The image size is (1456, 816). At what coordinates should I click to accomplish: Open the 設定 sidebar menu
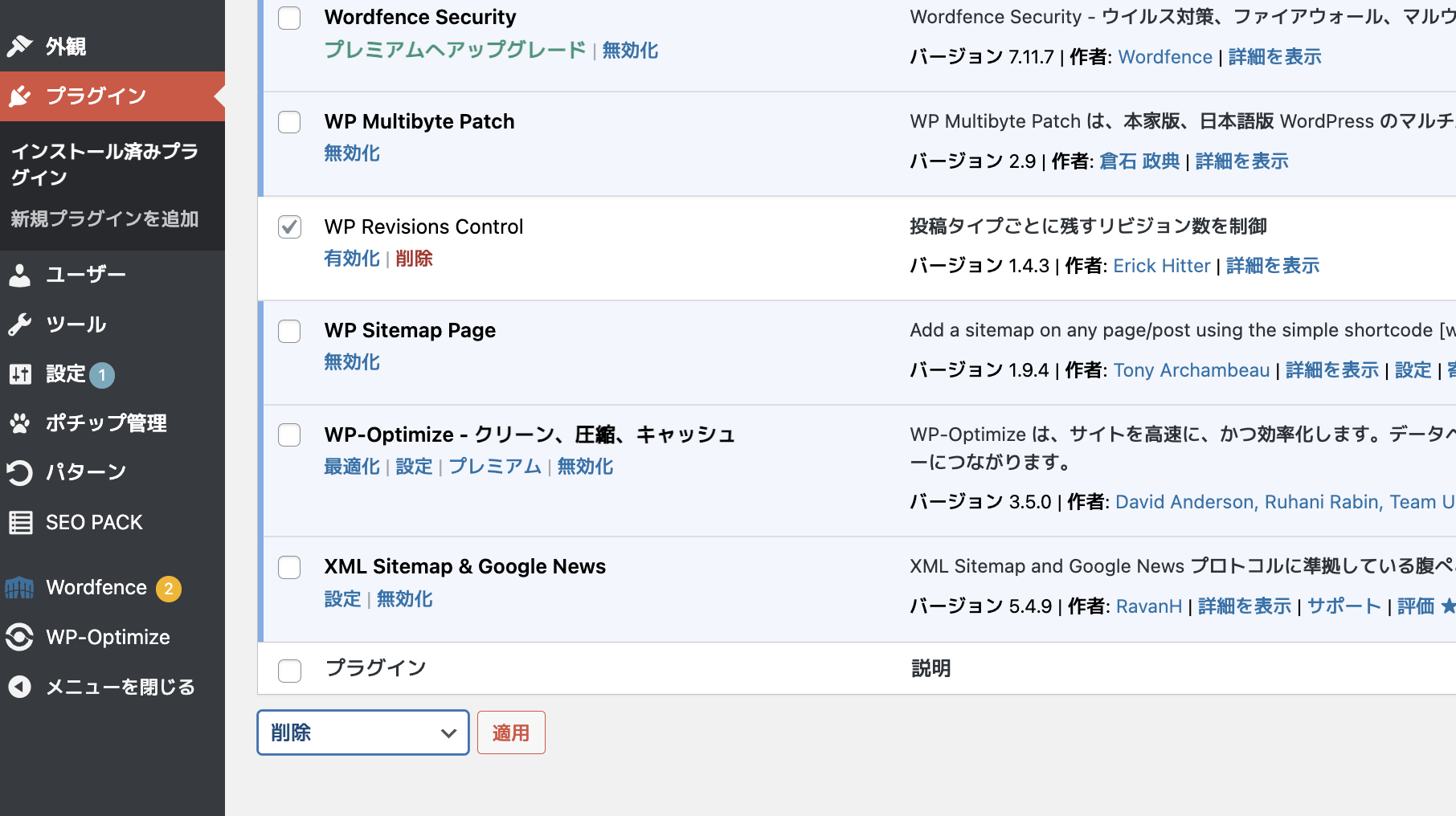pos(112,374)
